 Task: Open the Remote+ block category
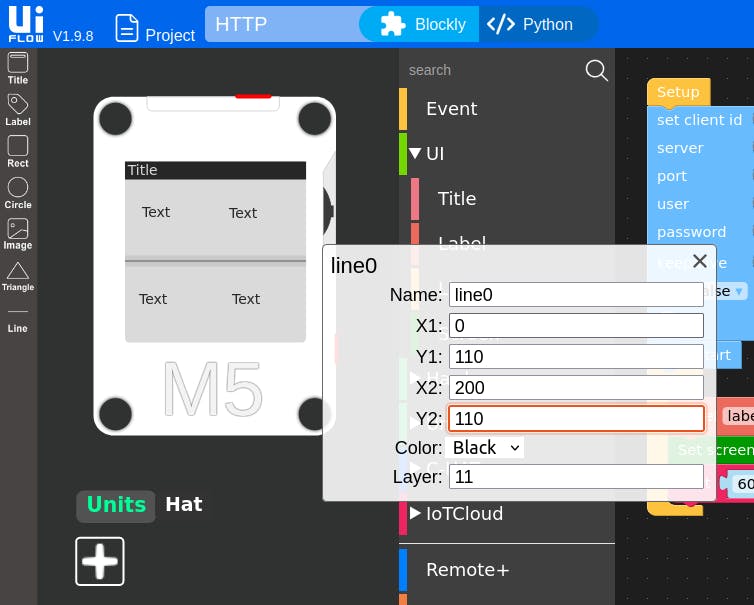467,570
